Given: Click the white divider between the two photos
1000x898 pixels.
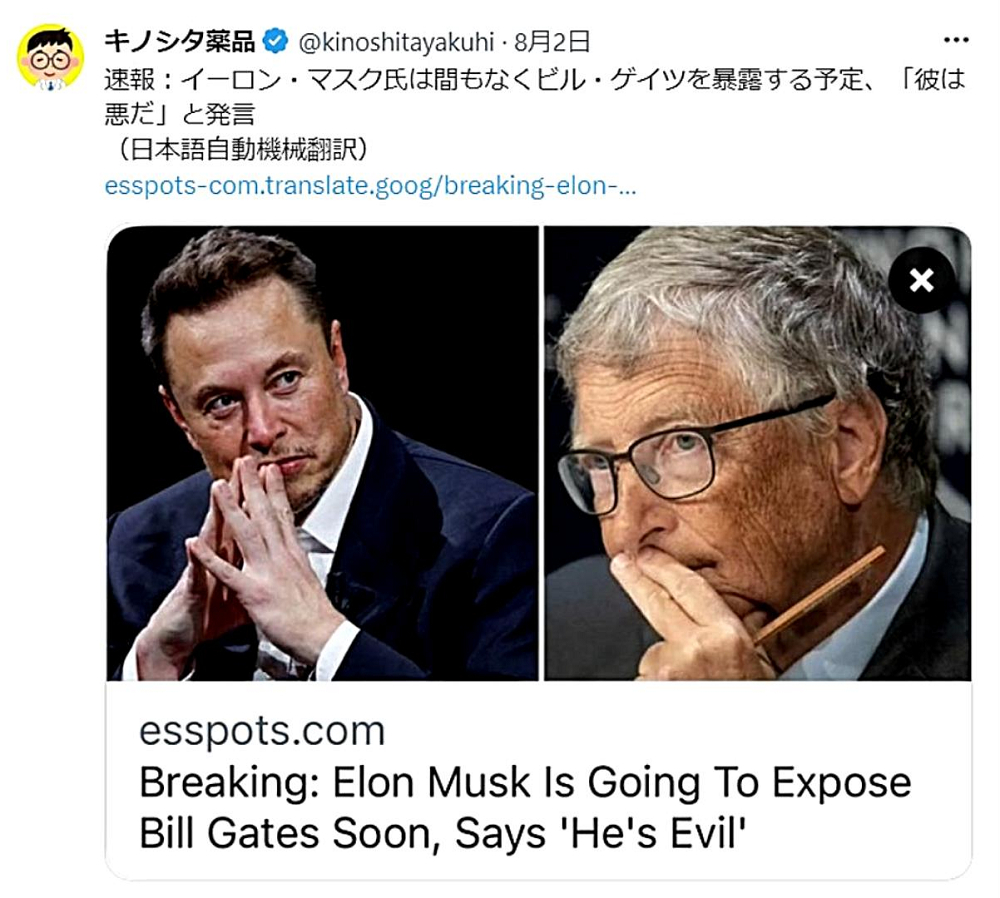Looking at the screenshot, I should pos(541,453).
